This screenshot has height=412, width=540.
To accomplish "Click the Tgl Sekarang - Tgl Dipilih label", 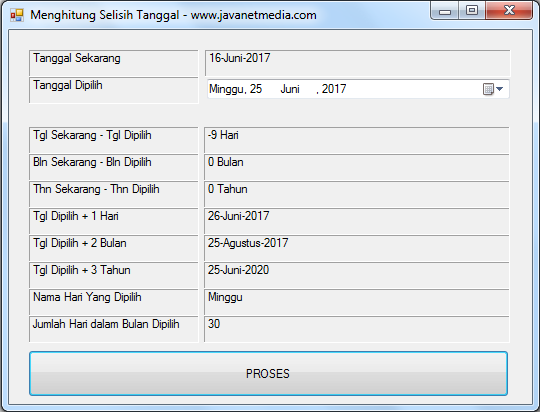I will [114, 140].
